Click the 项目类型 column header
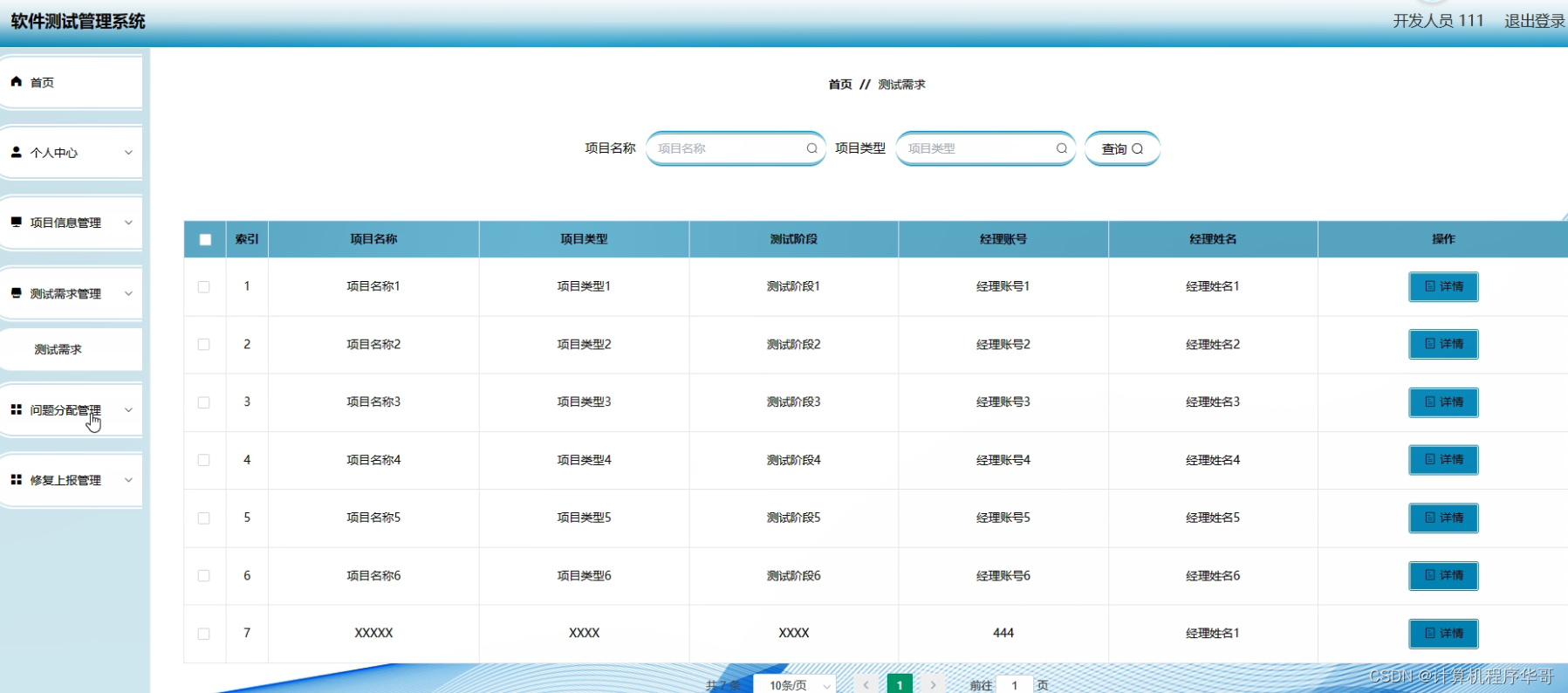The image size is (1568, 693). coord(584,239)
